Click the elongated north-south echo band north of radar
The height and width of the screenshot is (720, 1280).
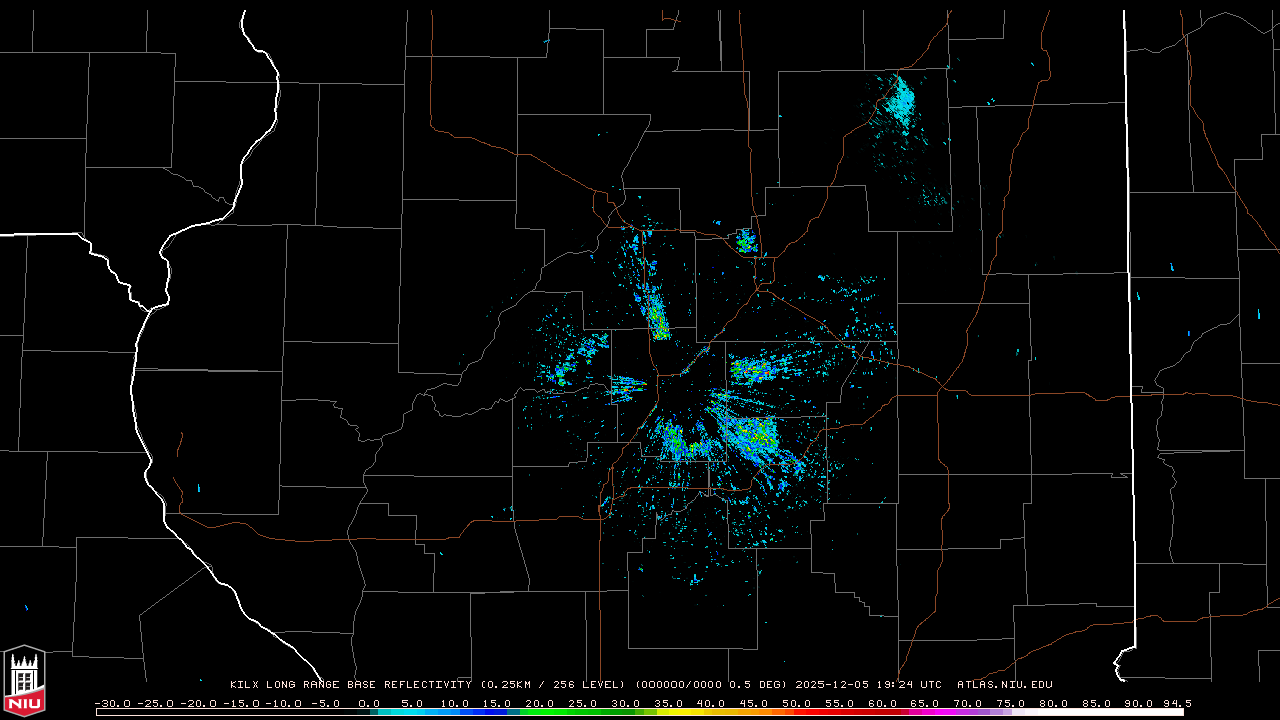(x=655, y=312)
